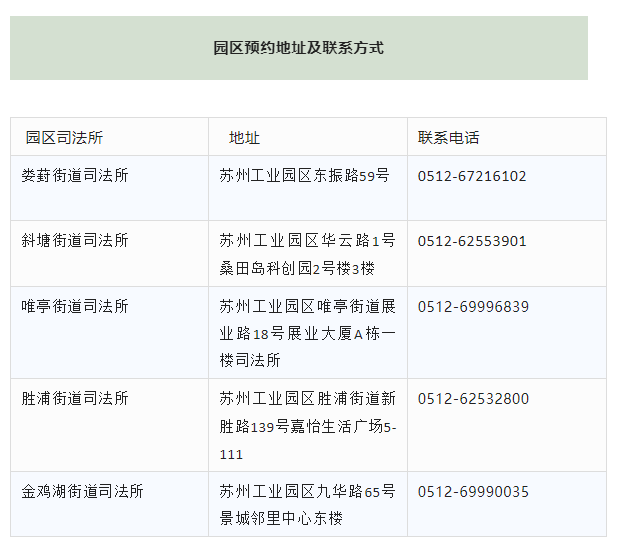The width and height of the screenshot is (617, 549).
Task: Click the address line 桑田岛科创园2号楼3楼
Action: (x=296, y=268)
